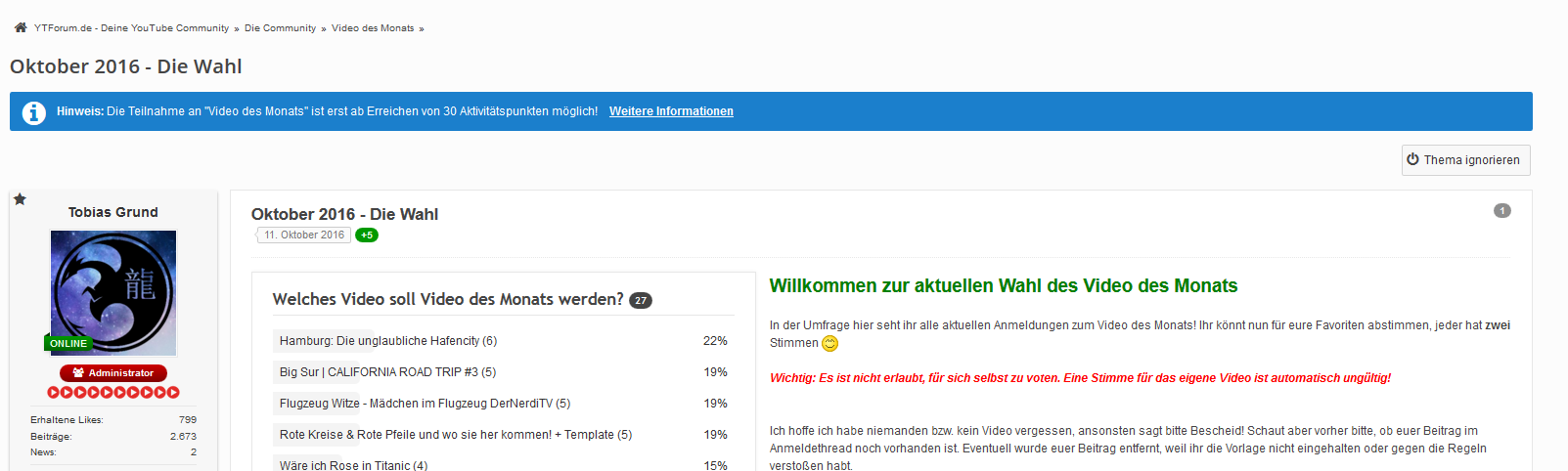
Task: Click the blue info circle icon
Action: click(x=34, y=112)
